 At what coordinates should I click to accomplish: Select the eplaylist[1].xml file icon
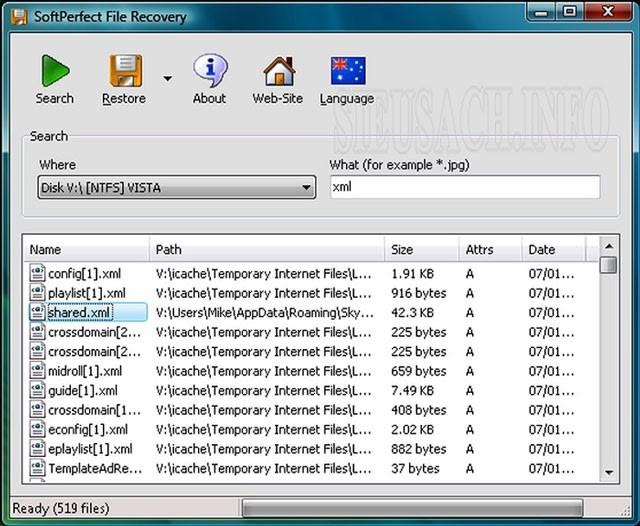coord(37,449)
